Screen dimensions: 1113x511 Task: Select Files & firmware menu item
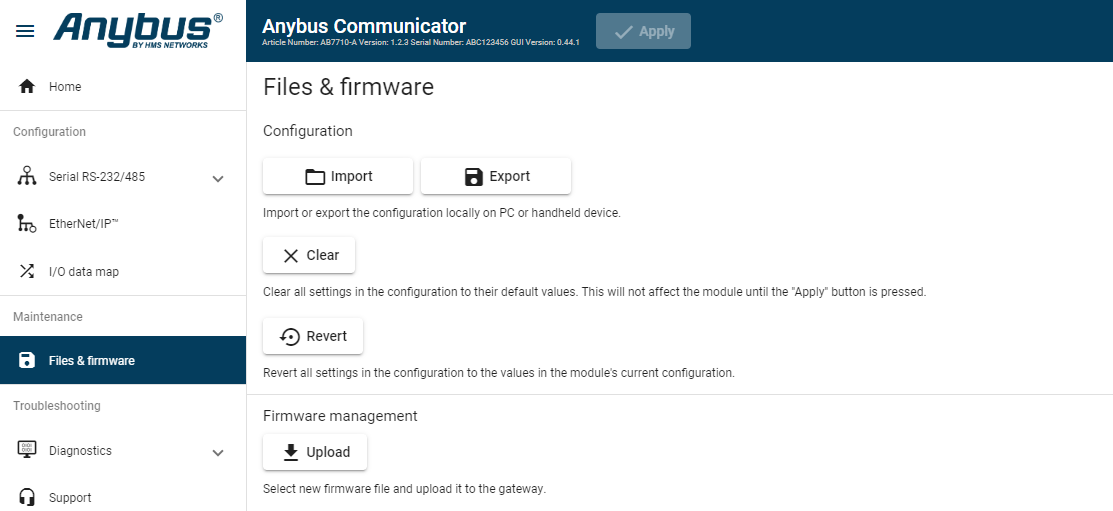123,361
